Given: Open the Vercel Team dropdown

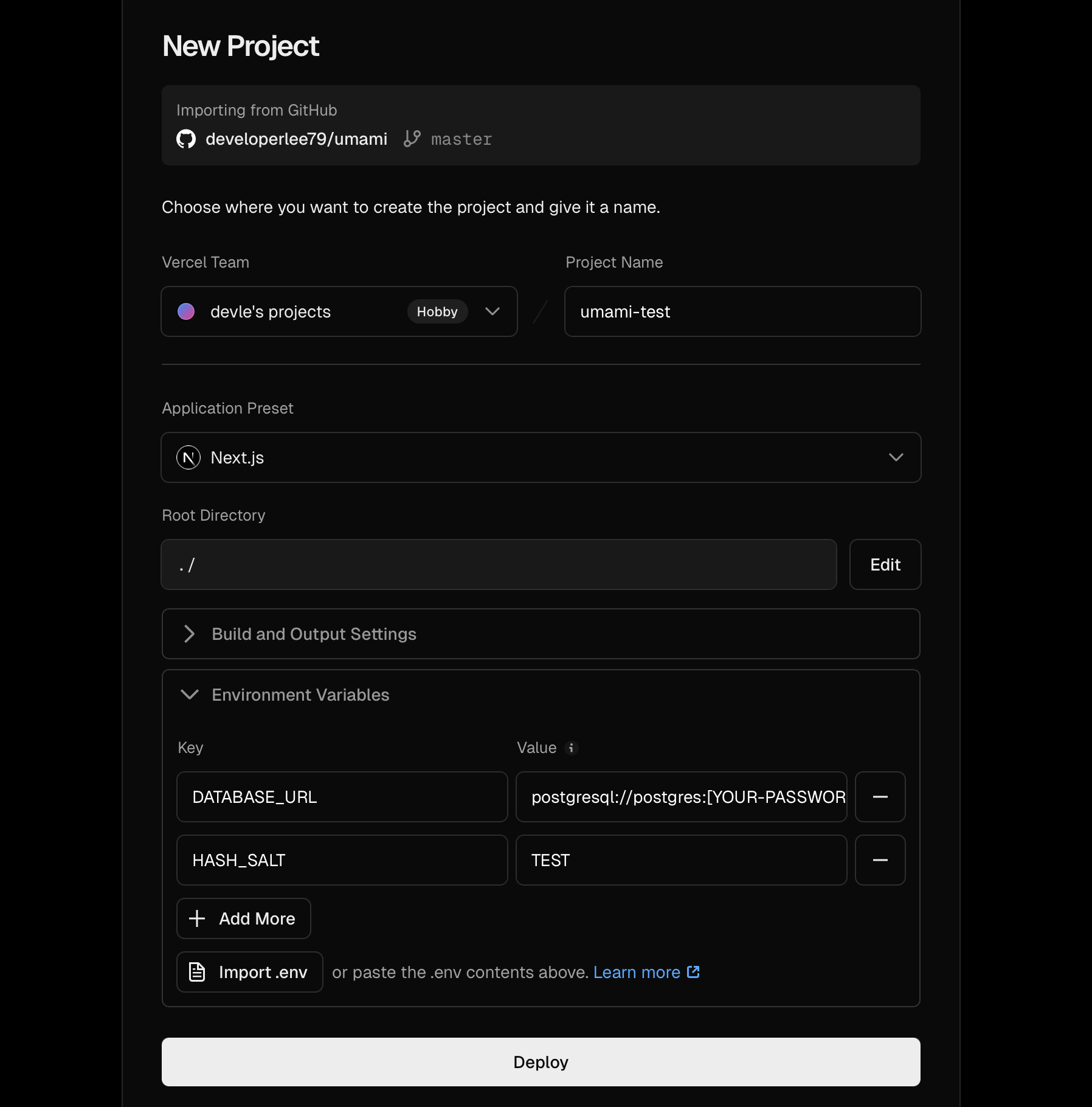Looking at the screenshot, I should pyautogui.click(x=492, y=311).
